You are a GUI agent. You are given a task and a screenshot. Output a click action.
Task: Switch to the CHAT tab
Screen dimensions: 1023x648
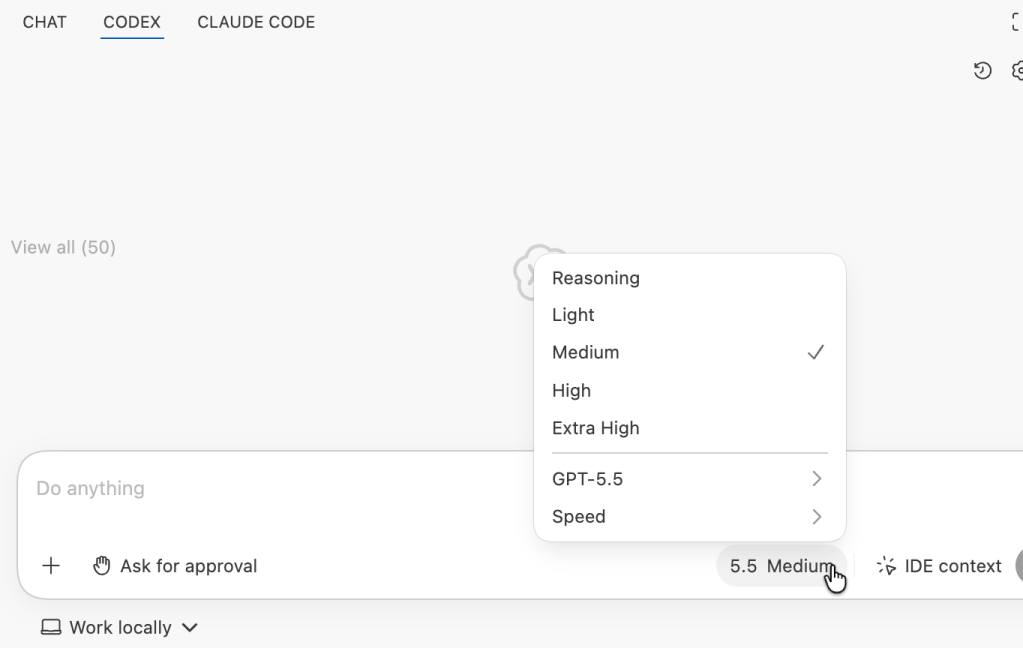[x=44, y=22]
